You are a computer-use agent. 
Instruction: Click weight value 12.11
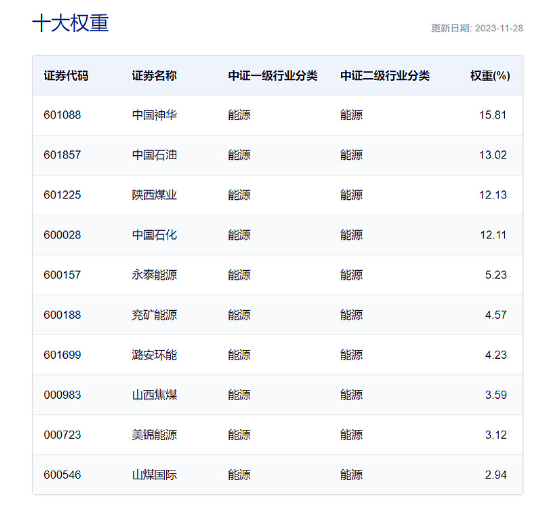pyautogui.click(x=493, y=235)
